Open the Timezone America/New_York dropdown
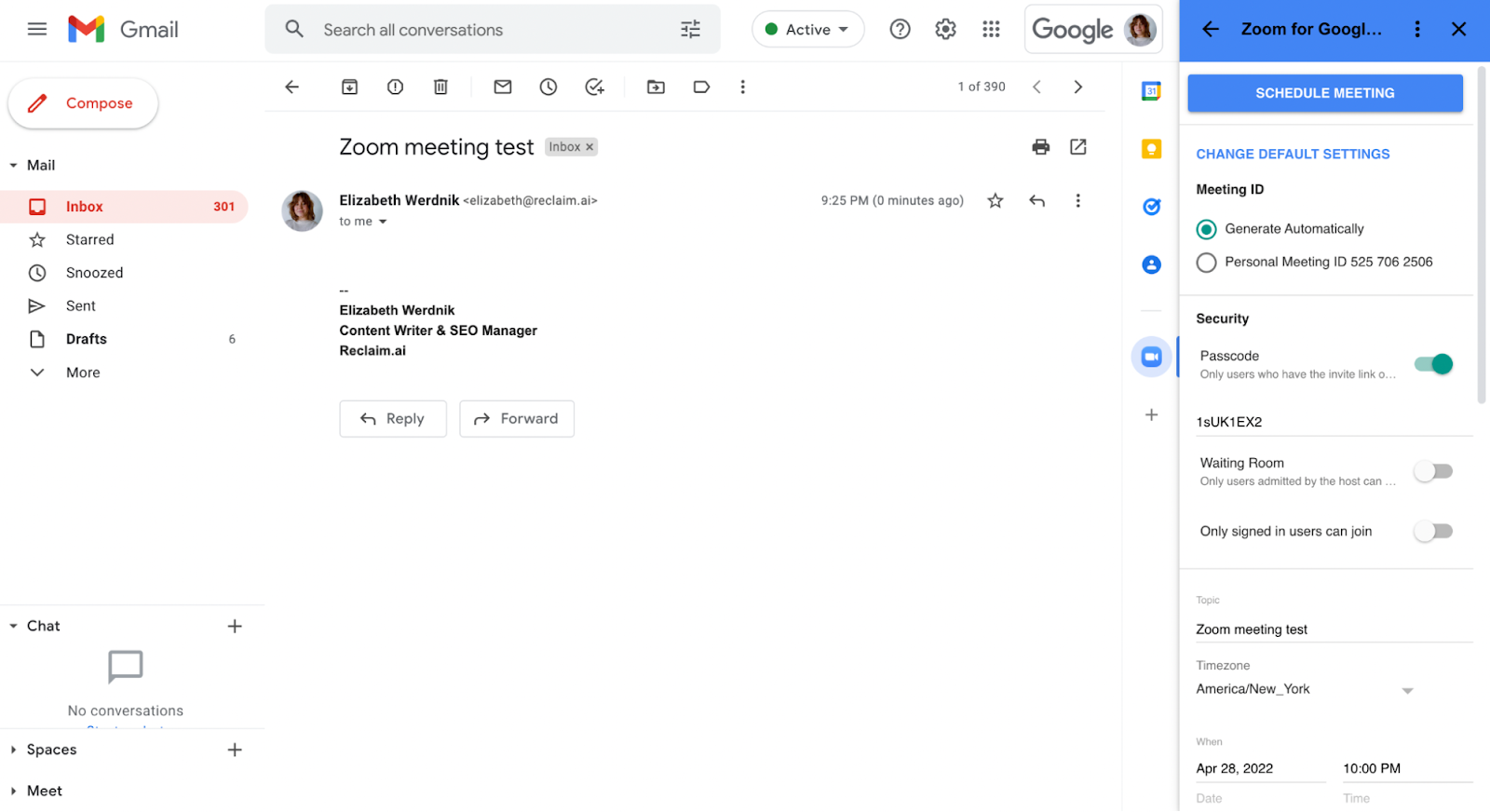The width and height of the screenshot is (1490, 812). click(1305, 690)
